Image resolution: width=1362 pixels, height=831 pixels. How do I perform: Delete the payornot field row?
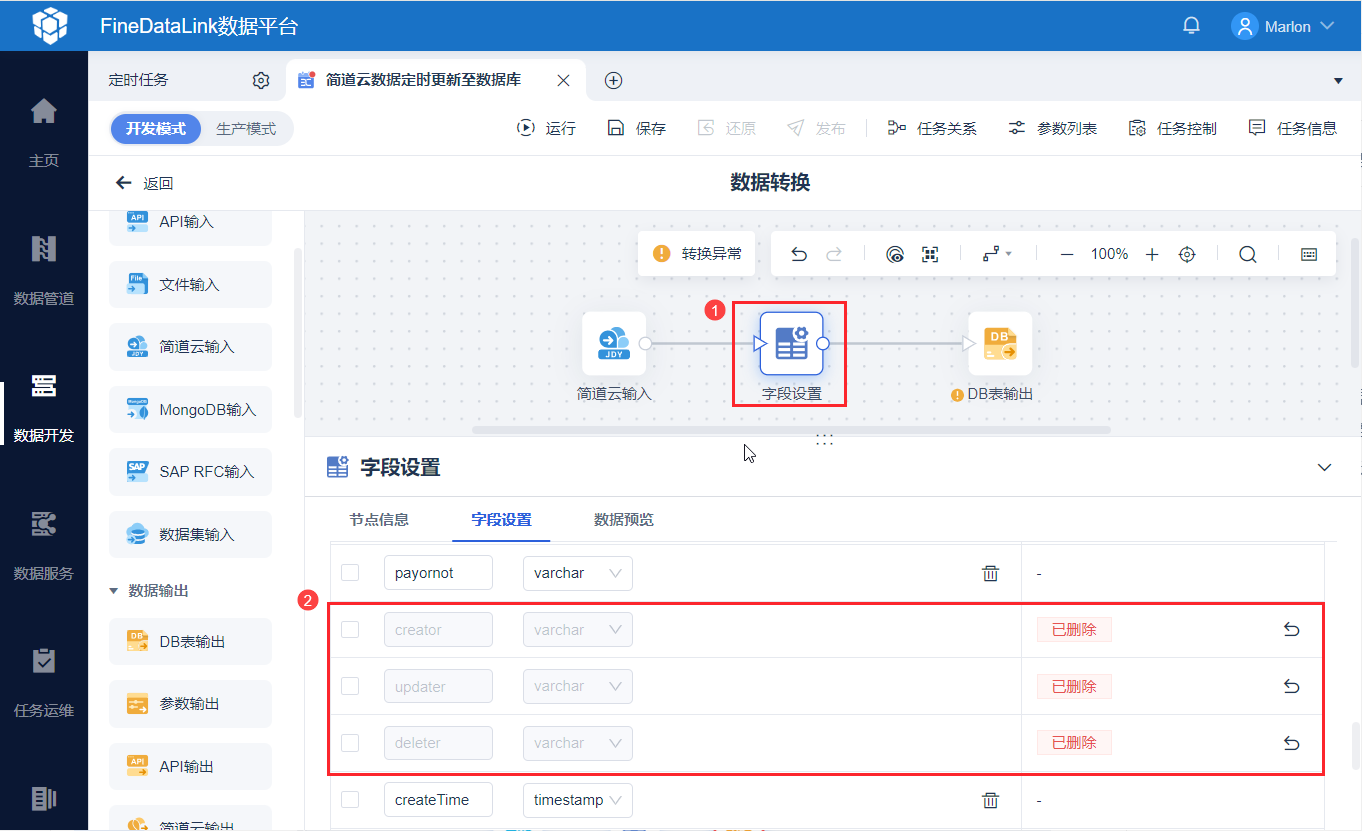(x=990, y=573)
